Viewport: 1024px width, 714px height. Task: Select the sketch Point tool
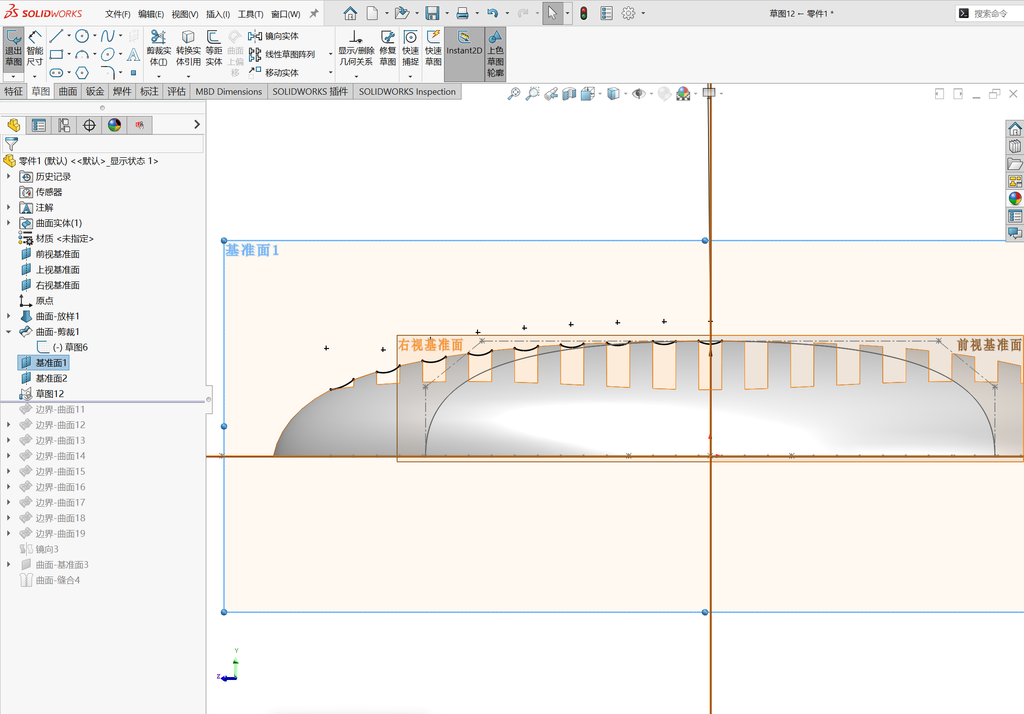point(133,73)
